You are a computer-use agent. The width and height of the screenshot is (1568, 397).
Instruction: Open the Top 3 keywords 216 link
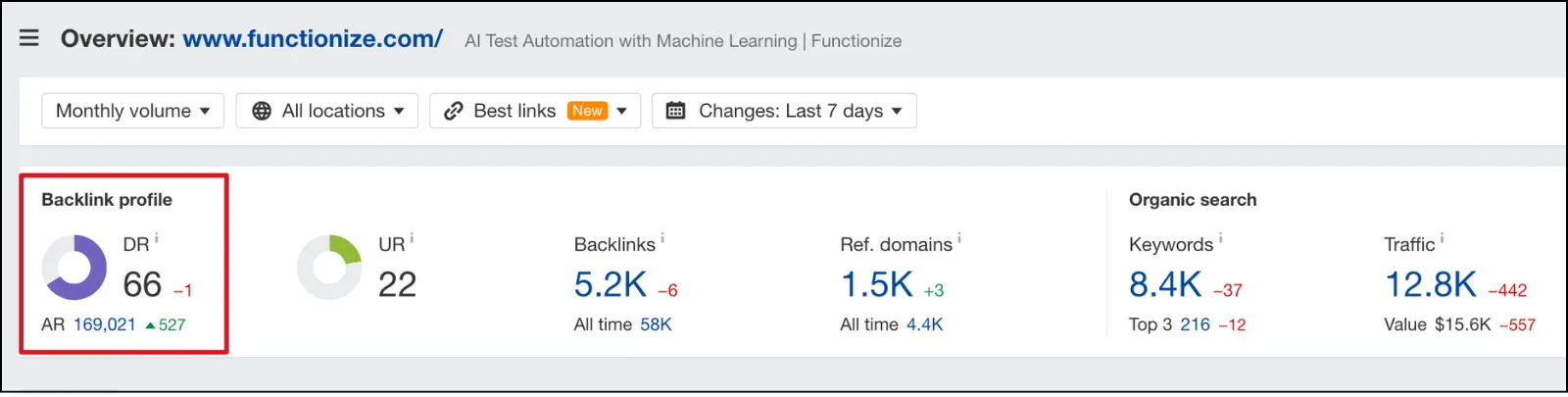click(1195, 324)
